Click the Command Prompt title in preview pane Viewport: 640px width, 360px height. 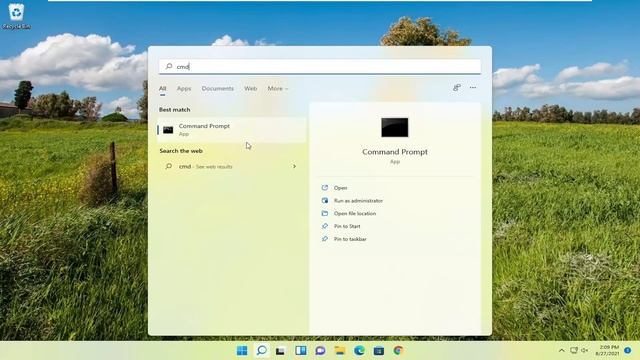[x=395, y=152]
